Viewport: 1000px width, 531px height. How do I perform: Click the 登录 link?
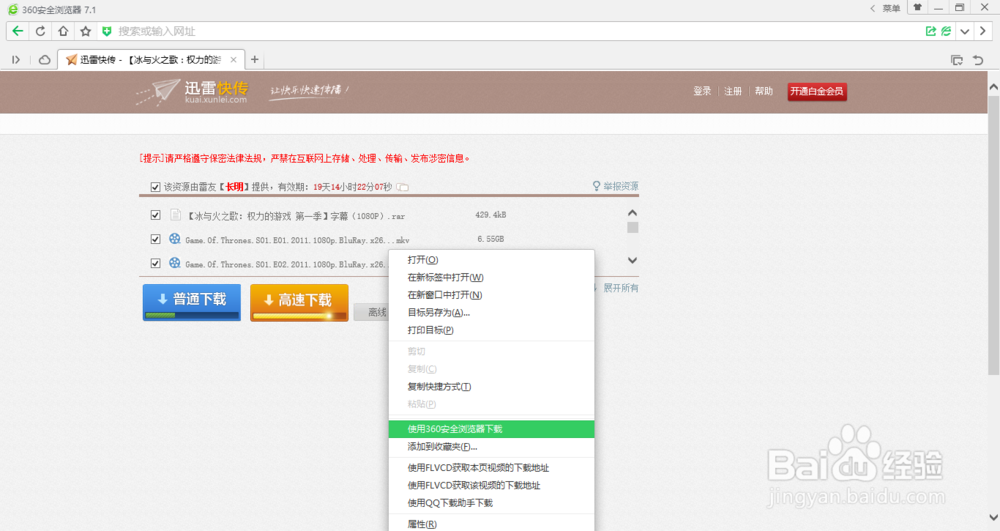point(702,91)
